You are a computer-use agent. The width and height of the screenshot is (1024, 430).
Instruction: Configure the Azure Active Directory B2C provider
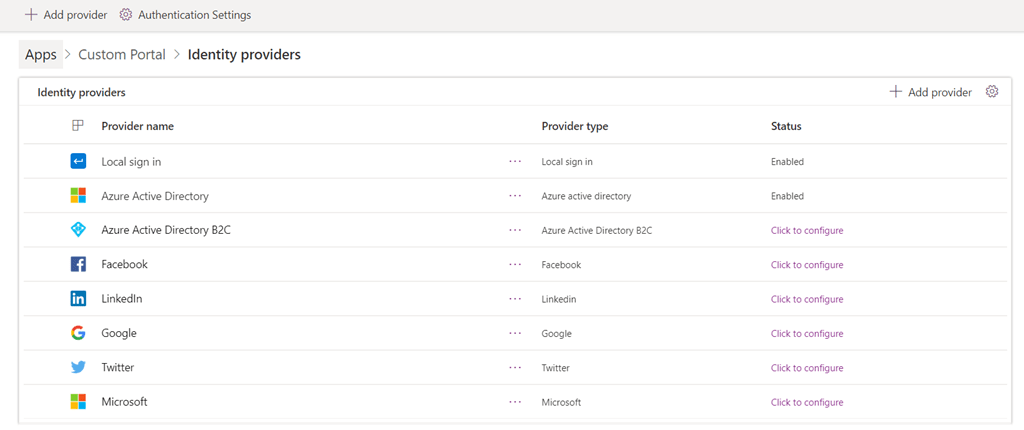pyautogui.click(x=806, y=231)
